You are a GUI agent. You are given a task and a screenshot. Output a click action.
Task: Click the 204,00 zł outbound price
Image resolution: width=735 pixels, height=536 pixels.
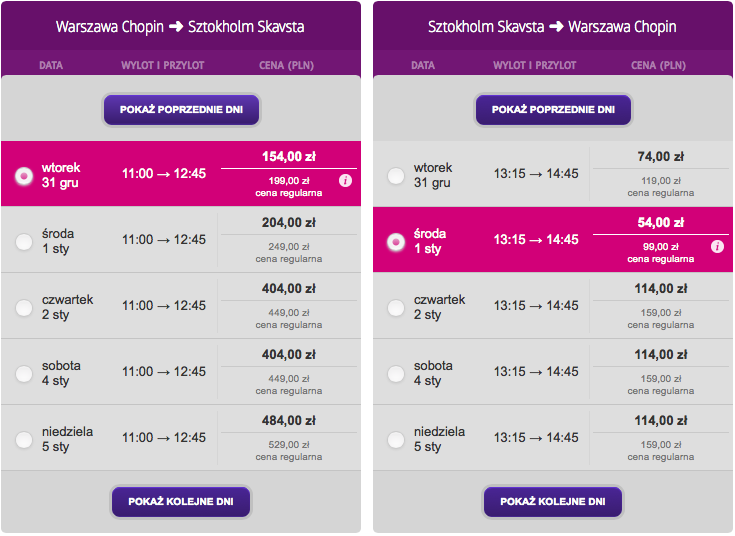point(289,222)
